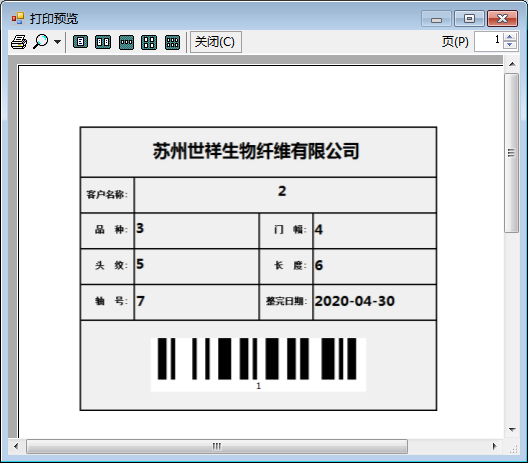This screenshot has height=463, width=528.
Task: Click the print preview window title icon
Action: coord(18,18)
